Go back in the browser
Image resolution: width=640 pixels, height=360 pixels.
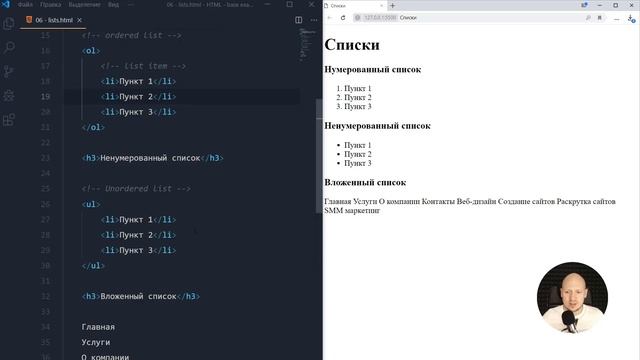coord(330,18)
